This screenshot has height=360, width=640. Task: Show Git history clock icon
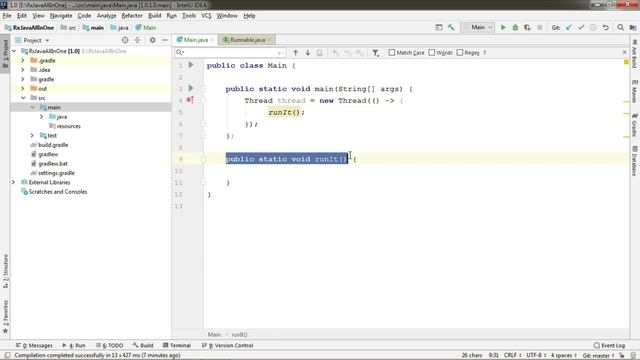[593, 27]
